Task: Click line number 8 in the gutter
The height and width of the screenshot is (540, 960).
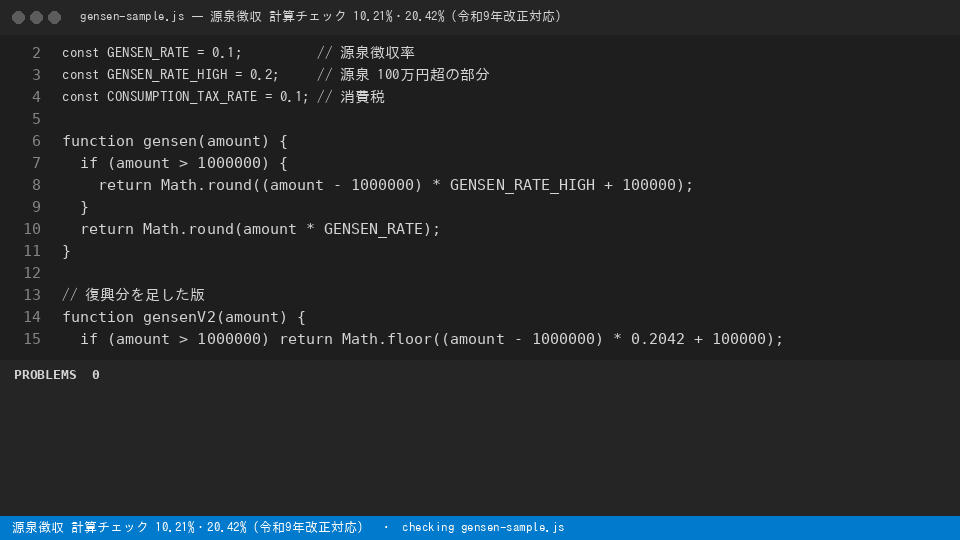Action: 36,186
